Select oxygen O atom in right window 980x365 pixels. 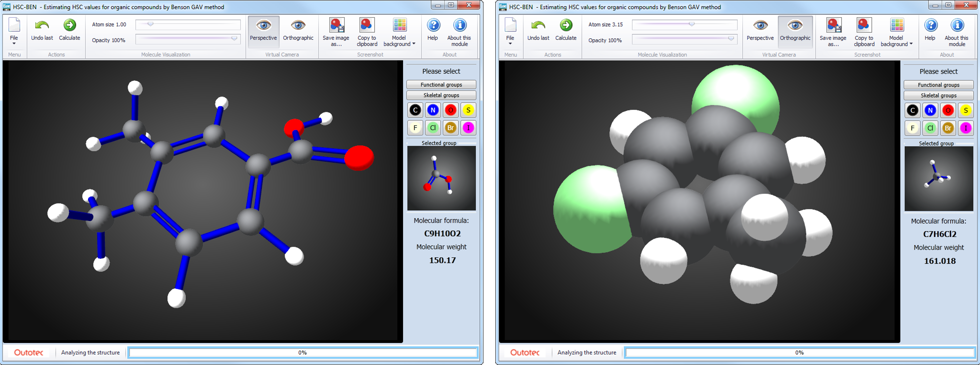(948, 111)
